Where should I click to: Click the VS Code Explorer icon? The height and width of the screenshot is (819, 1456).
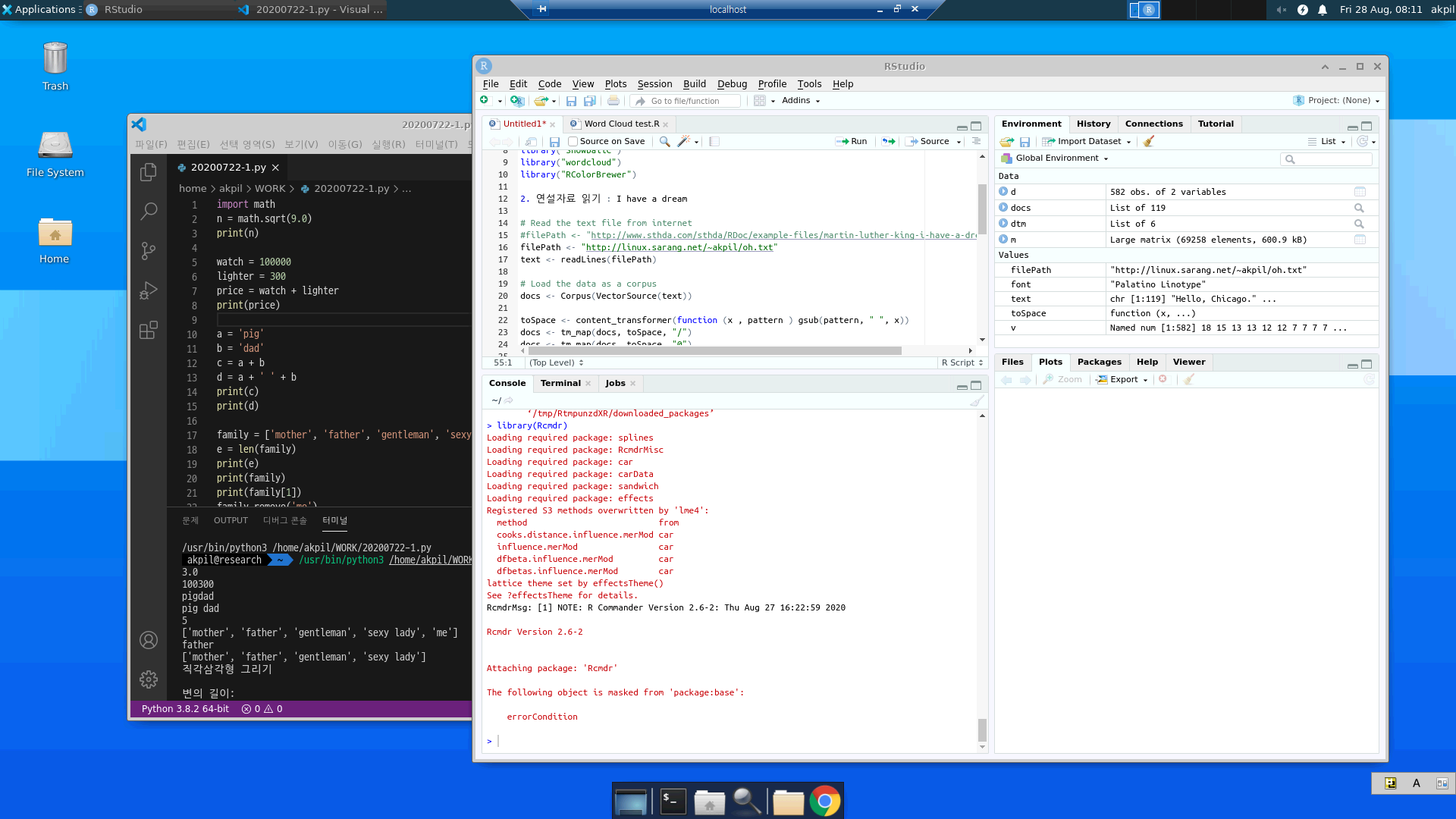coord(149,172)
